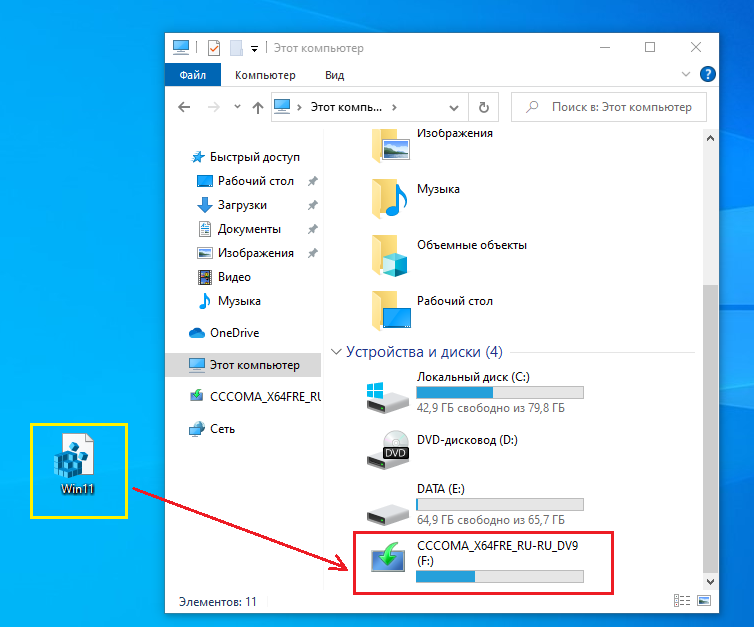Click pin icon next to Документы

click(313, 229)
